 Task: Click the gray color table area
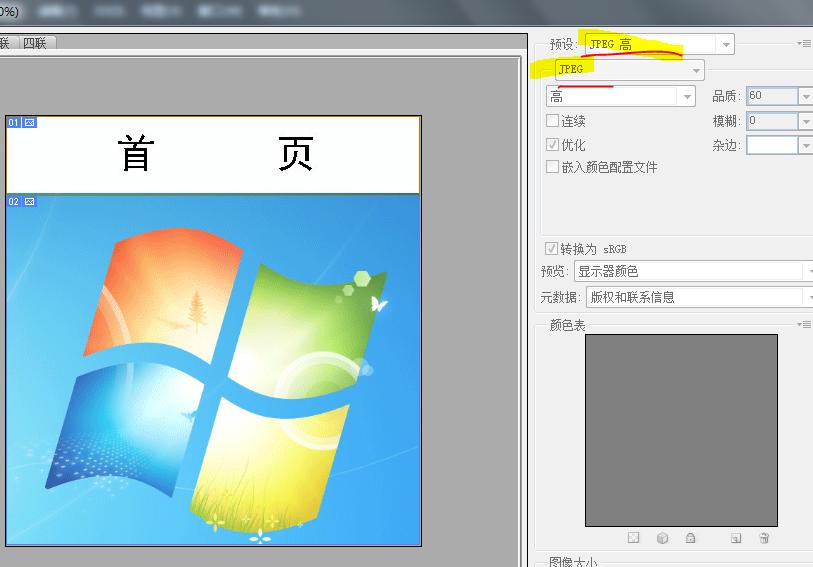click(x=681, y=430)
